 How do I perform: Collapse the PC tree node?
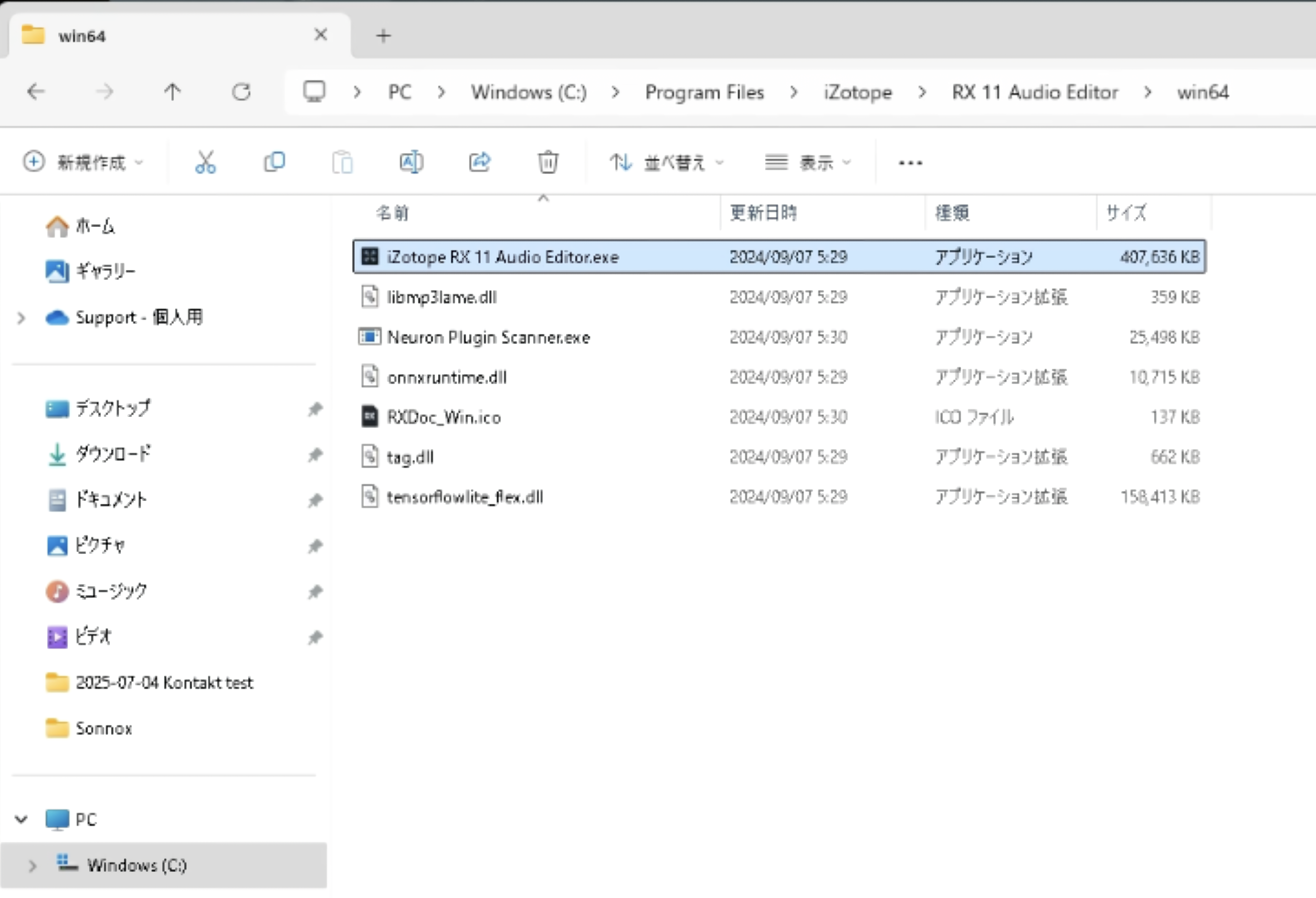[x=21, y=819]
